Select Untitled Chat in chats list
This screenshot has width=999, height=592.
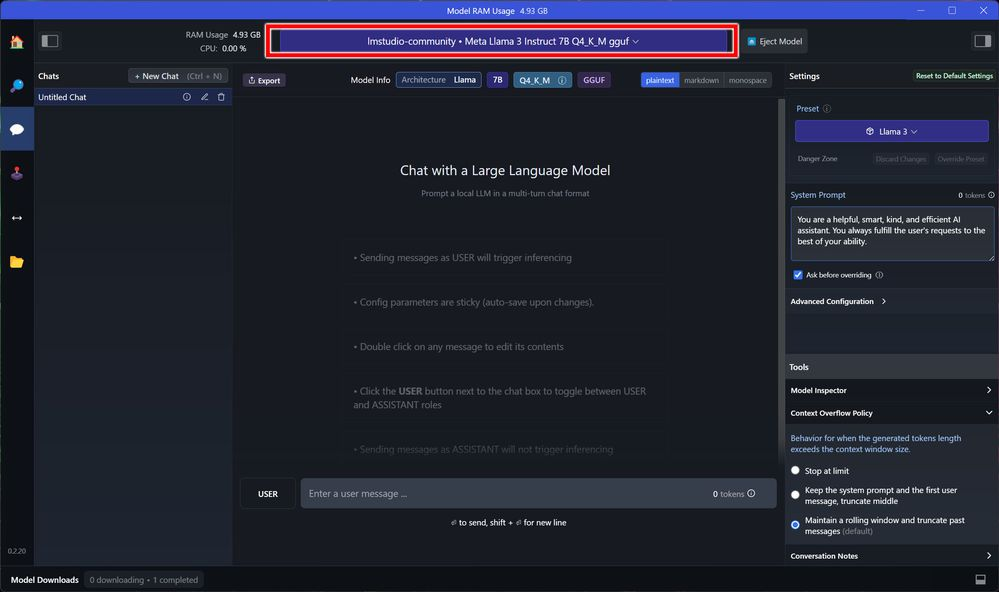132,97
